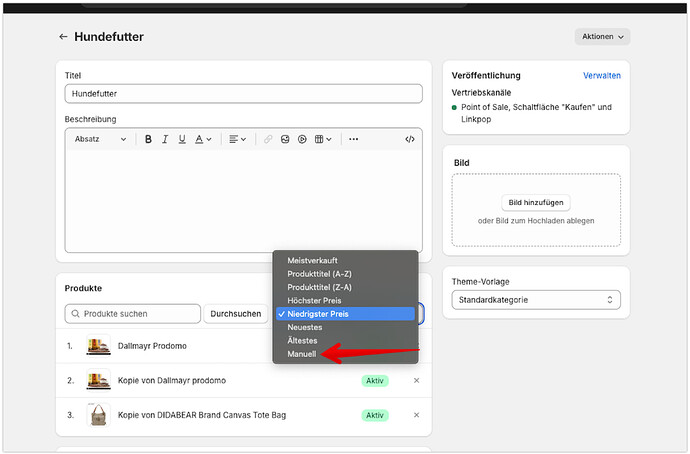
Task: Click Kopie von DIDABEAR Brand Canvas Tote Bag
Action: pyautogui.click(x=202, y=415)
